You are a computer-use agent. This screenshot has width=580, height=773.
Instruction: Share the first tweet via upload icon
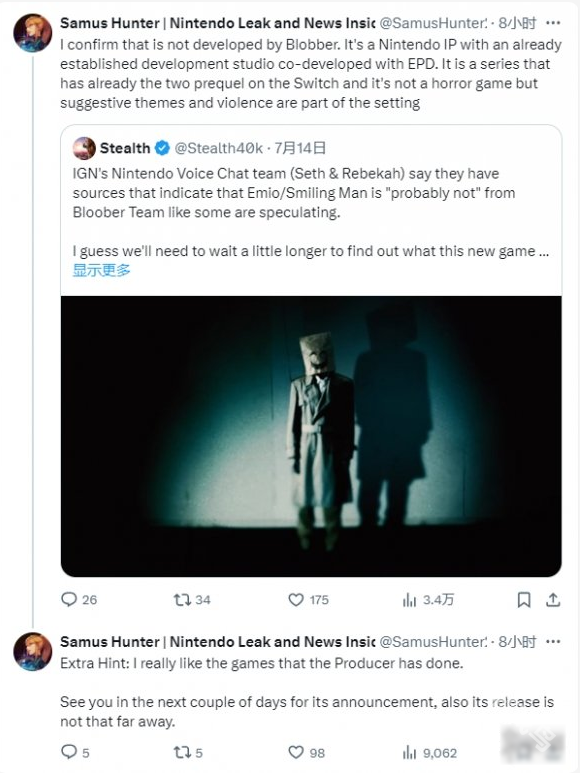click(x=553, y=599)
